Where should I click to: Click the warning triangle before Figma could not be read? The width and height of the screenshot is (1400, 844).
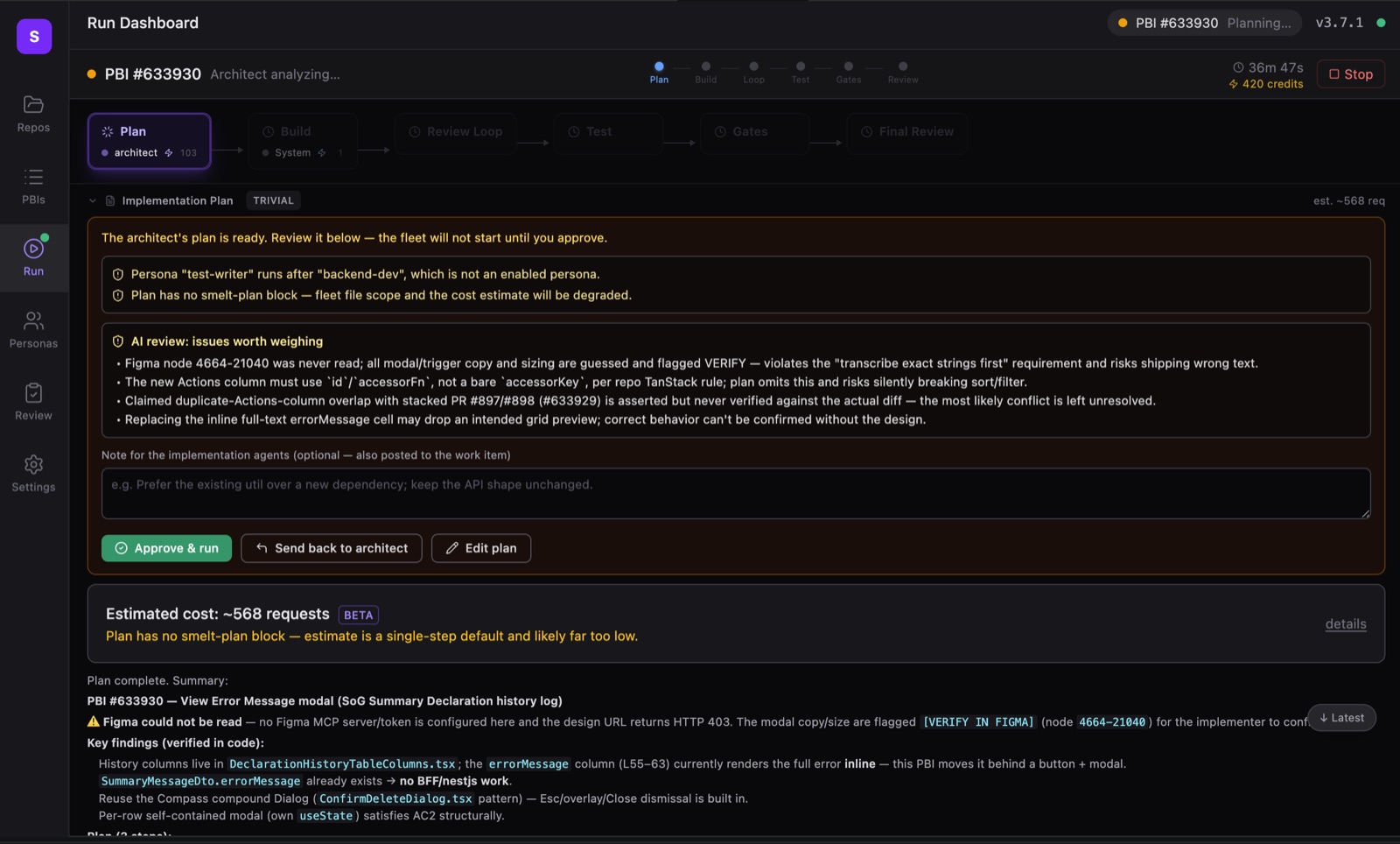tap(94, 721)
